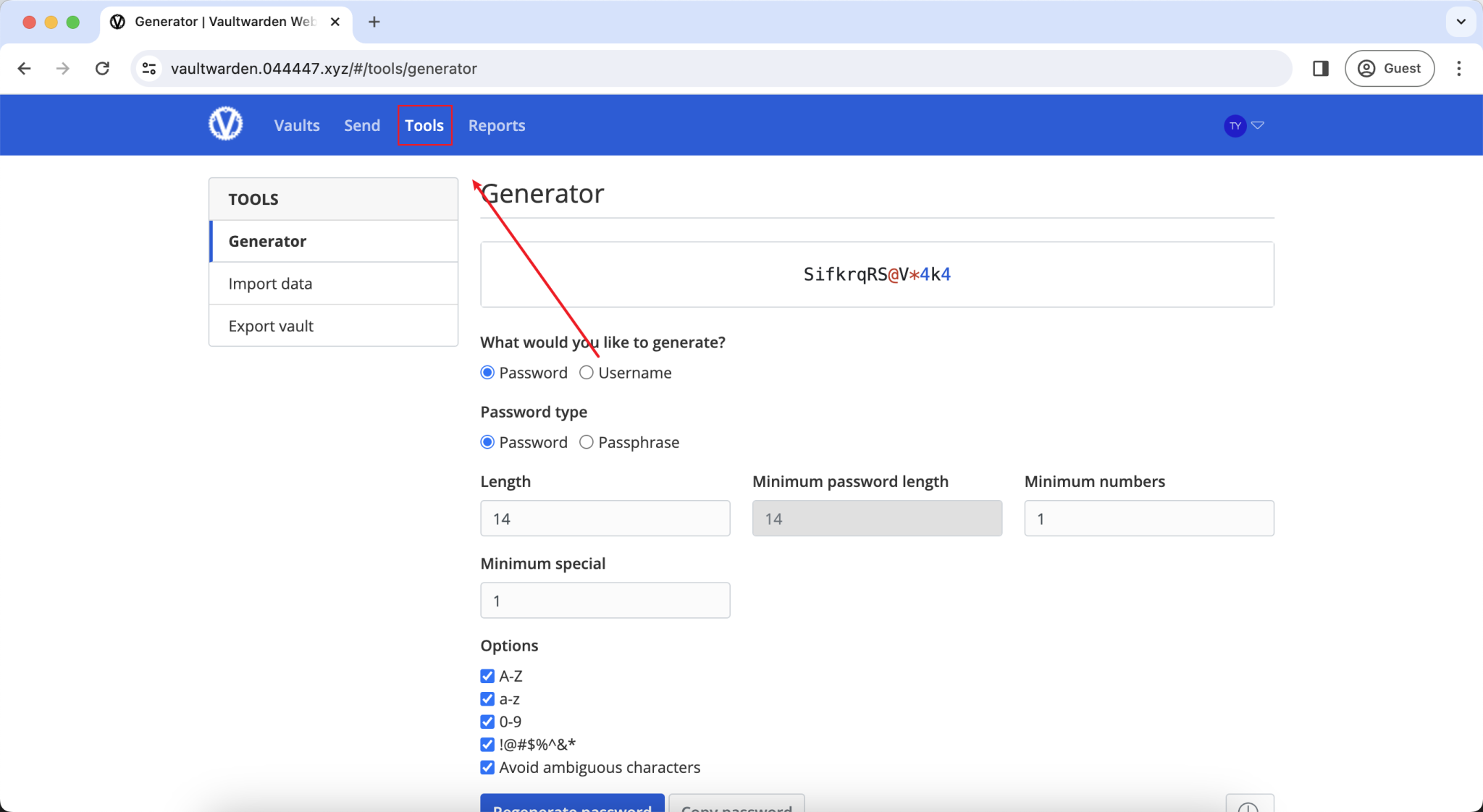Click the password Length input field

605,518
